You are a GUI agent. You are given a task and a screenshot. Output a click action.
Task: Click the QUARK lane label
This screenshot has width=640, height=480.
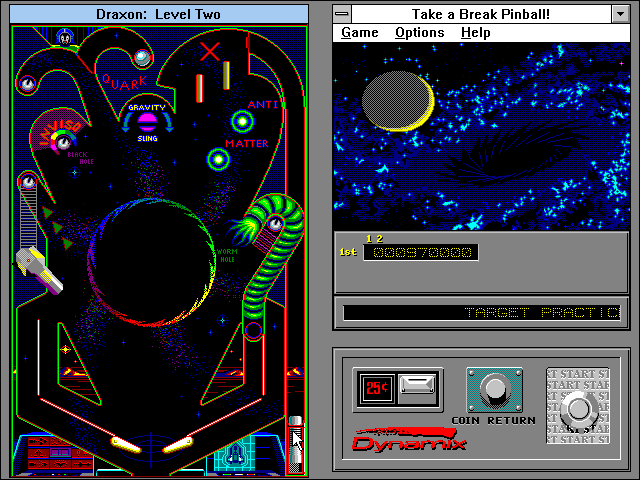(124, 82)
